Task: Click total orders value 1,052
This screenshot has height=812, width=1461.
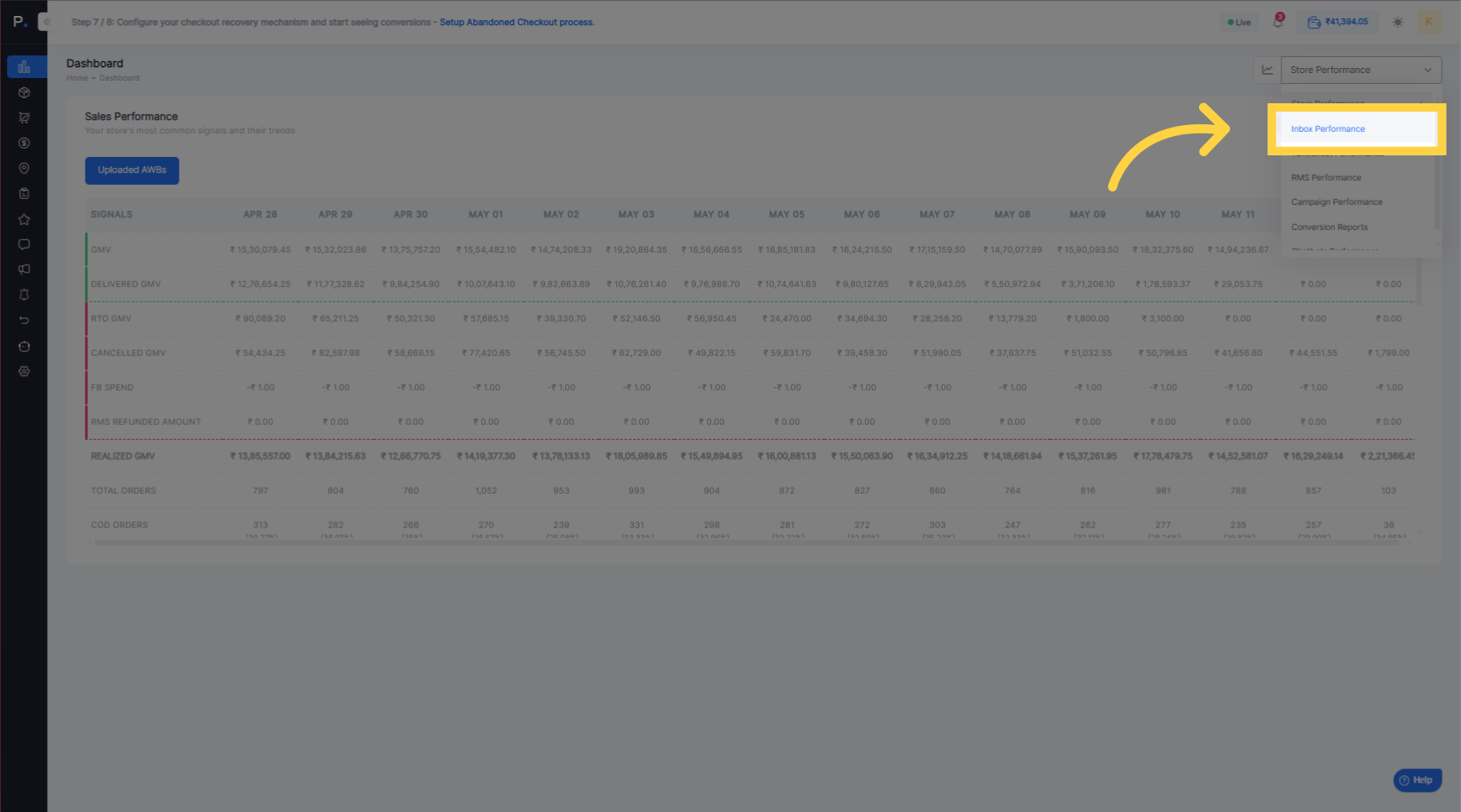Action: click(486, 491)
